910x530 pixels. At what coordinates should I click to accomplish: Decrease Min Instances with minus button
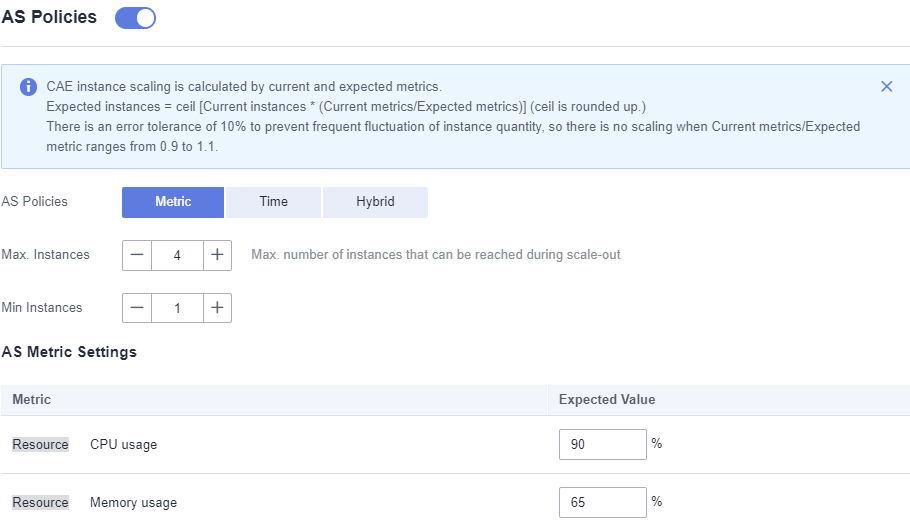tap(137, 308)
